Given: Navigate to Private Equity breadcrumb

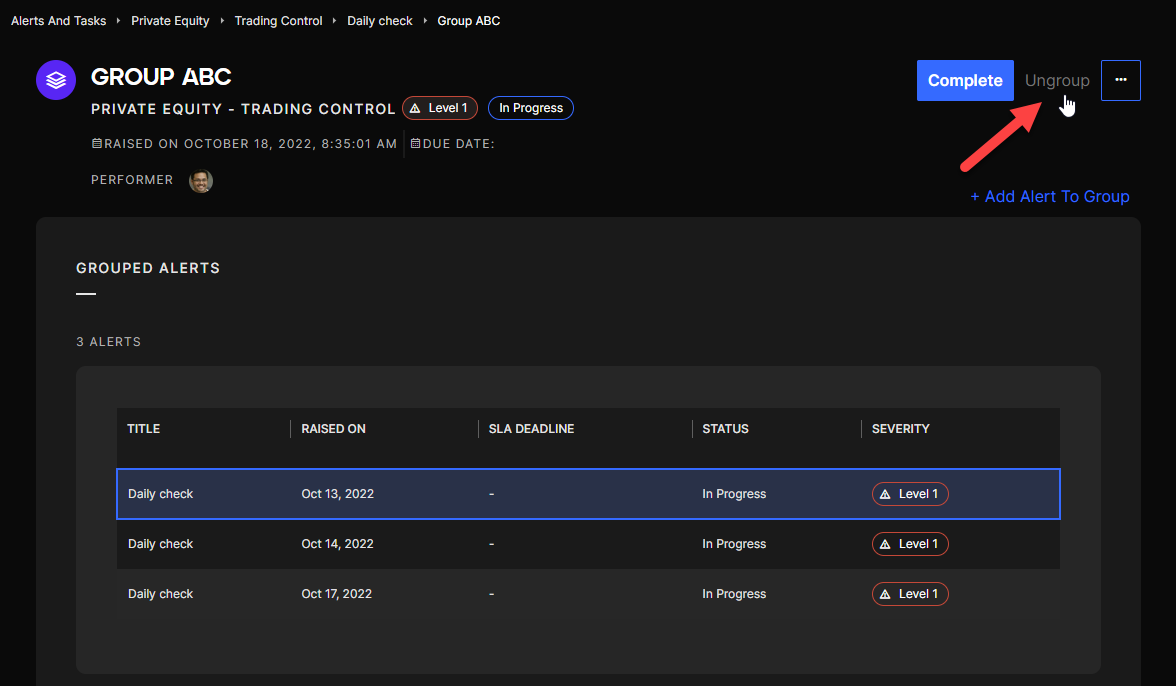Looking at the screenshot, I should [x=170, y=21].
